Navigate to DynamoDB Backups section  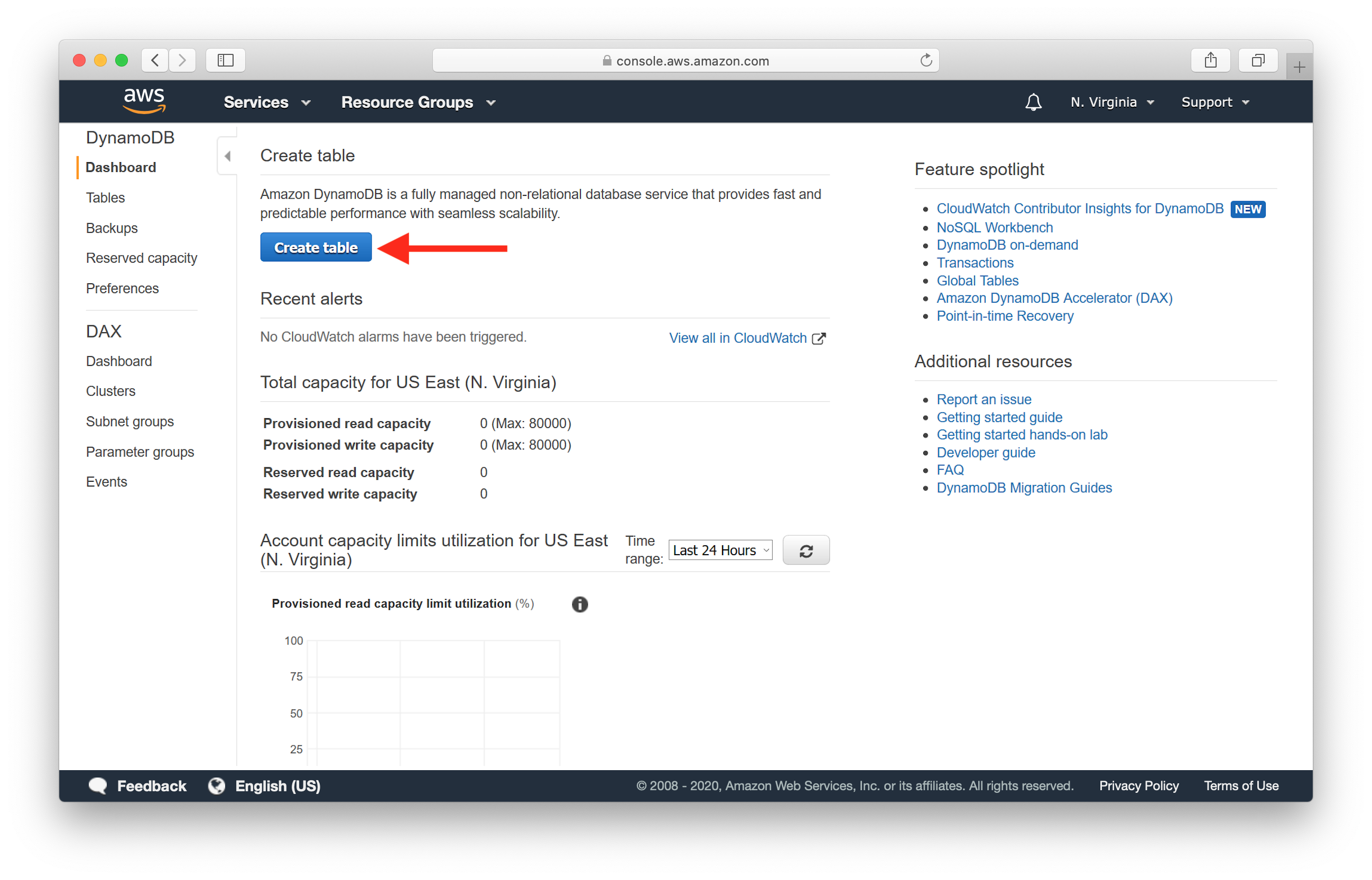click(x=113, y=227)
